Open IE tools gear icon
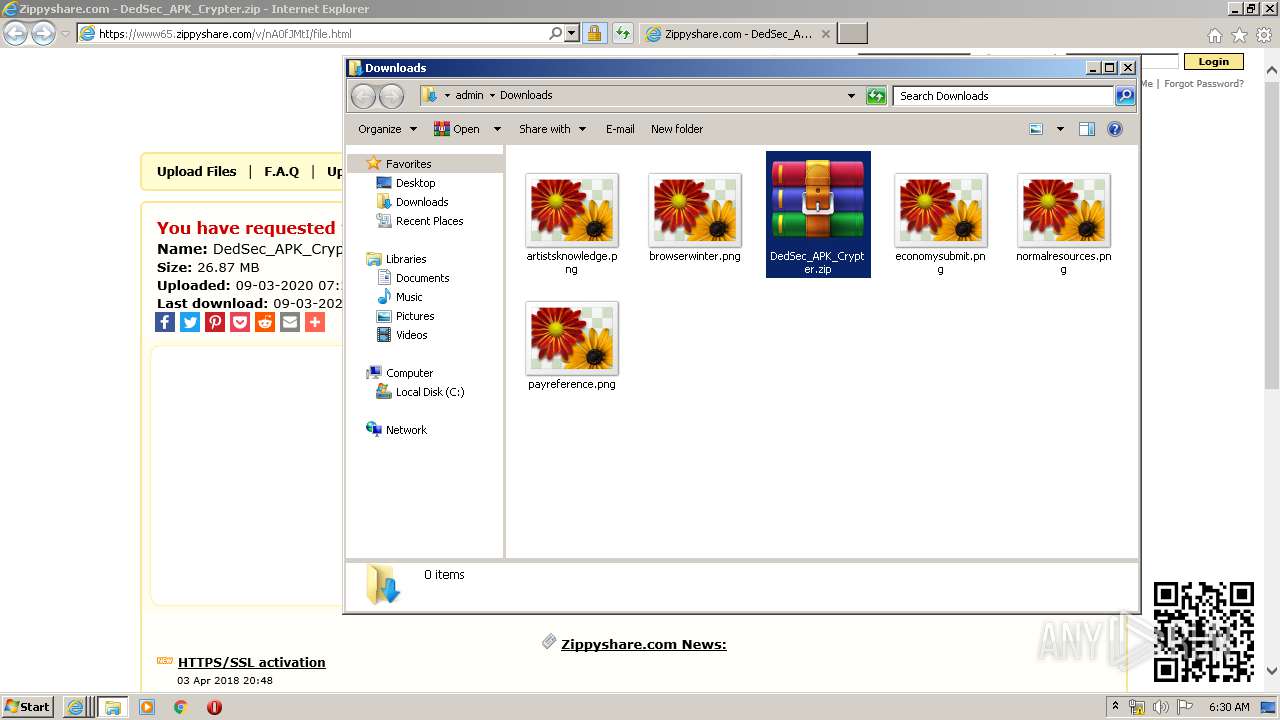The height and width of the screenshot is (720, 1280). click(1264, 35)
